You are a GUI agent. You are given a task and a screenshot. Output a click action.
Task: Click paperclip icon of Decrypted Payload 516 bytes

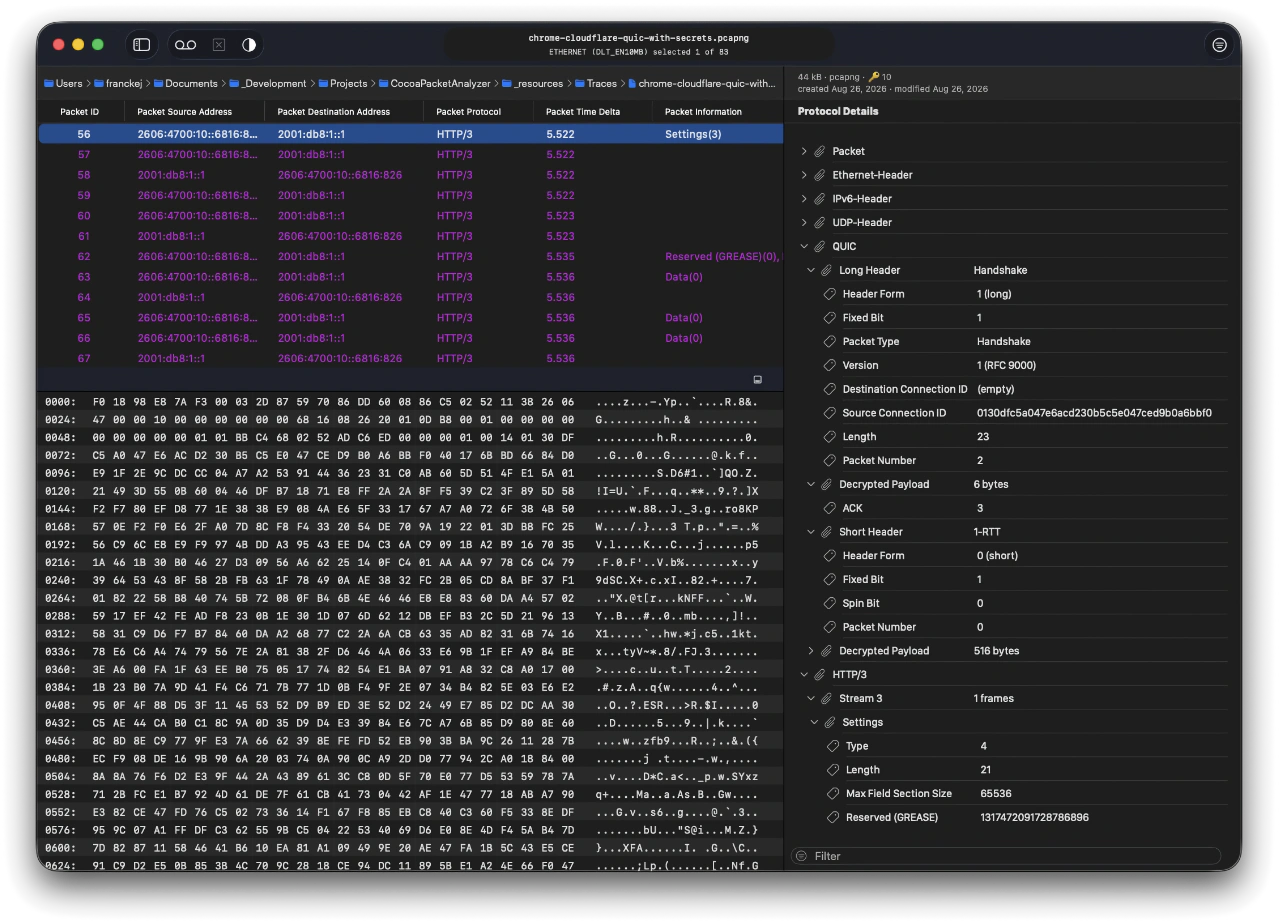click(x=827, y=651)
